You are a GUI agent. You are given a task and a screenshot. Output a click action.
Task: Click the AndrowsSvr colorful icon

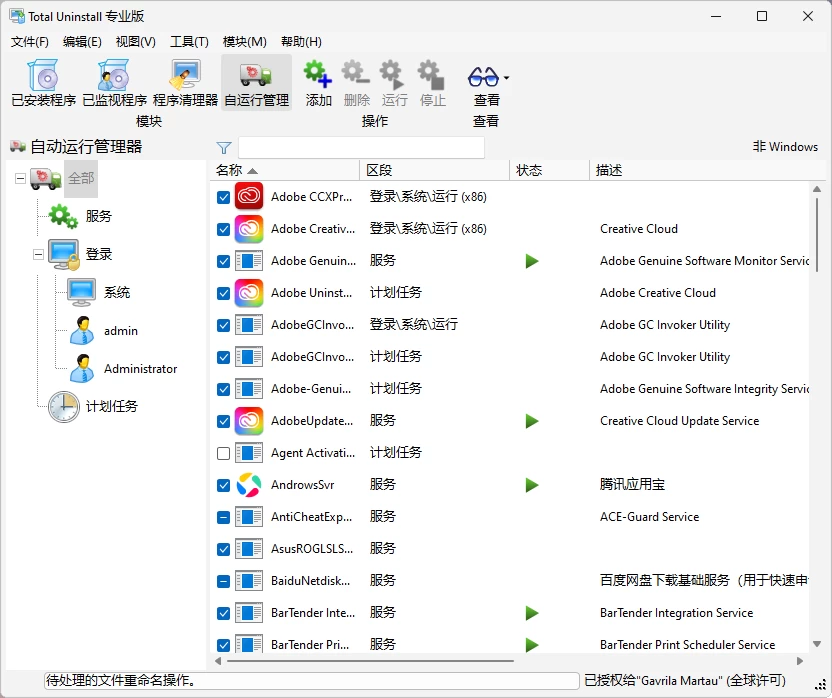[249, 485]
